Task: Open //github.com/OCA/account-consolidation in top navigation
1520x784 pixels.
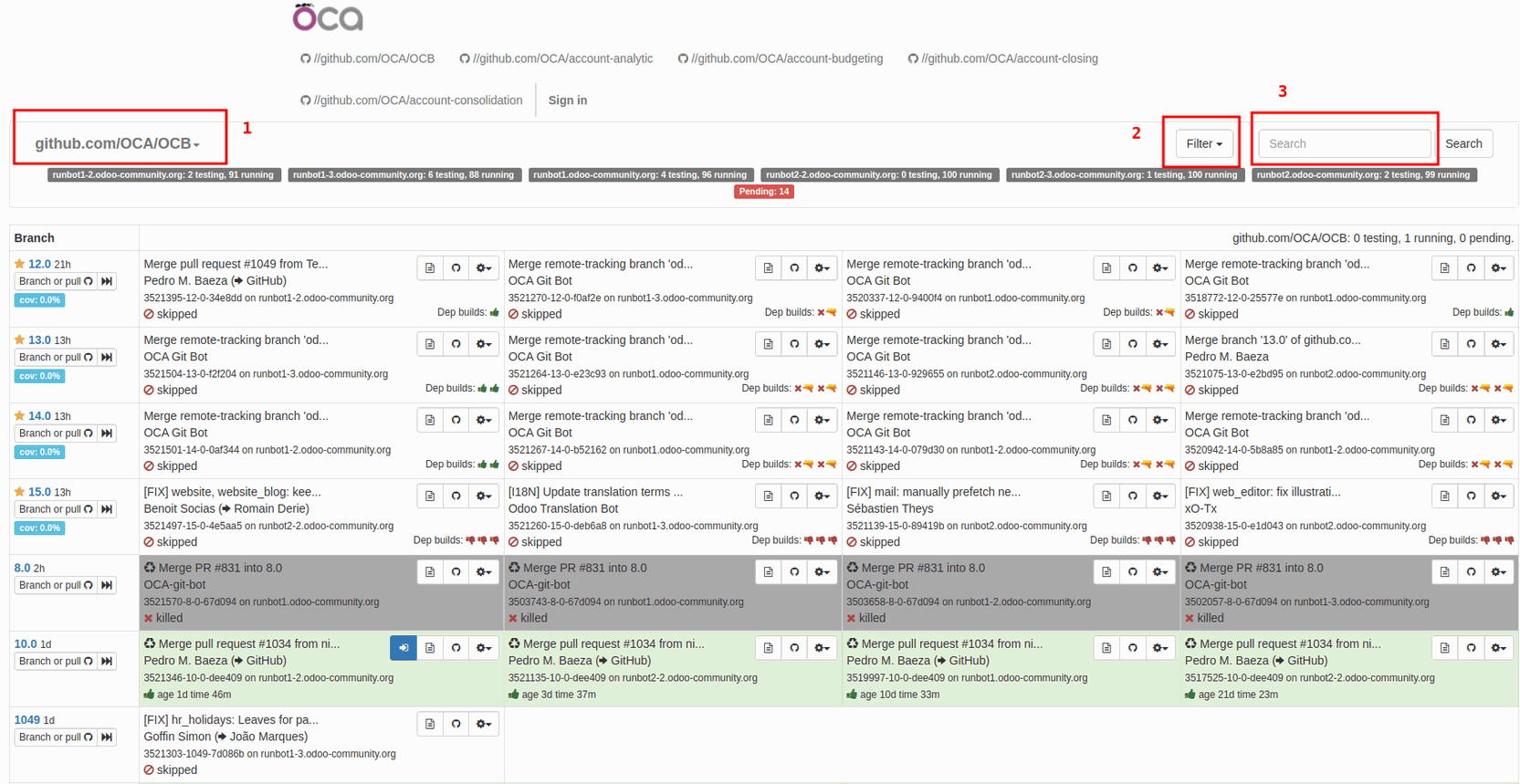Action: (412, 100)
